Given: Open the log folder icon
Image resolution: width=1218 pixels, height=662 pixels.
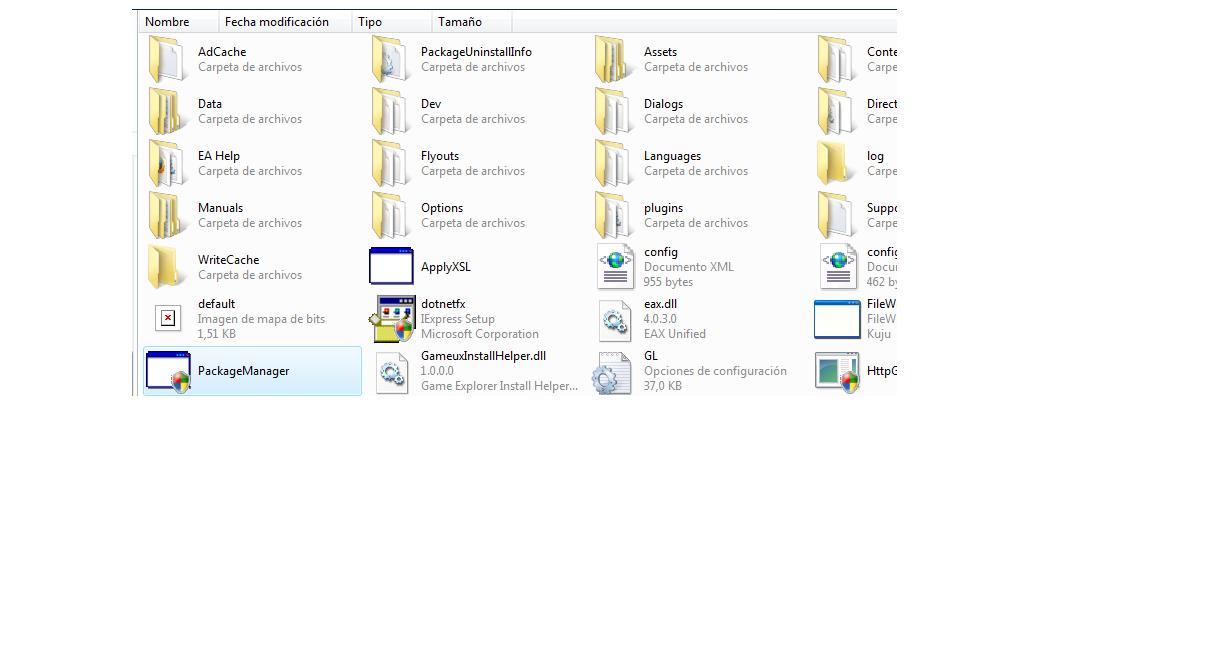Looking at the screenshot, I should (836, 163).
